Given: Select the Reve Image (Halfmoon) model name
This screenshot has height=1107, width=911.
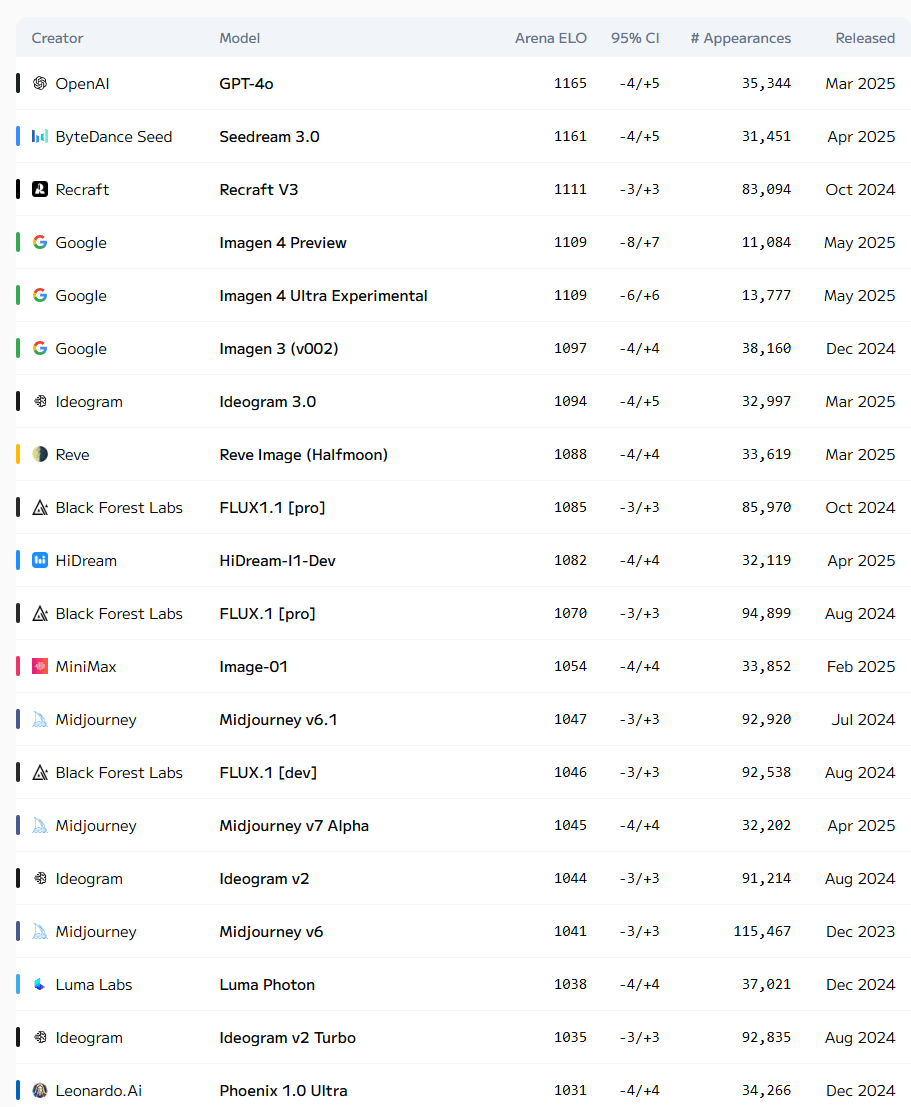Looking at the screenshot, I should pos(304,454).
